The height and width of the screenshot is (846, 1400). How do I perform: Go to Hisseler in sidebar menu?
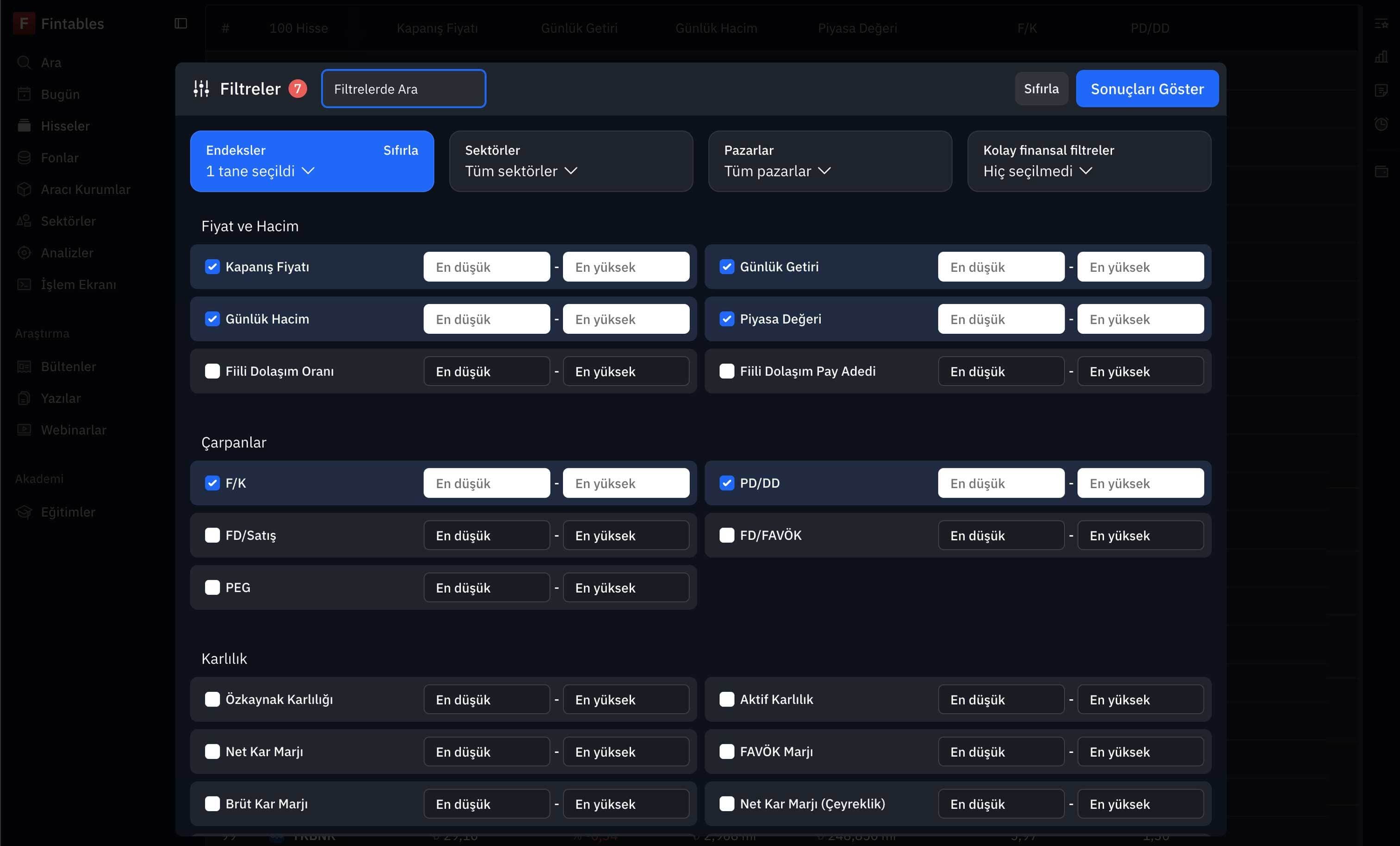65,126
